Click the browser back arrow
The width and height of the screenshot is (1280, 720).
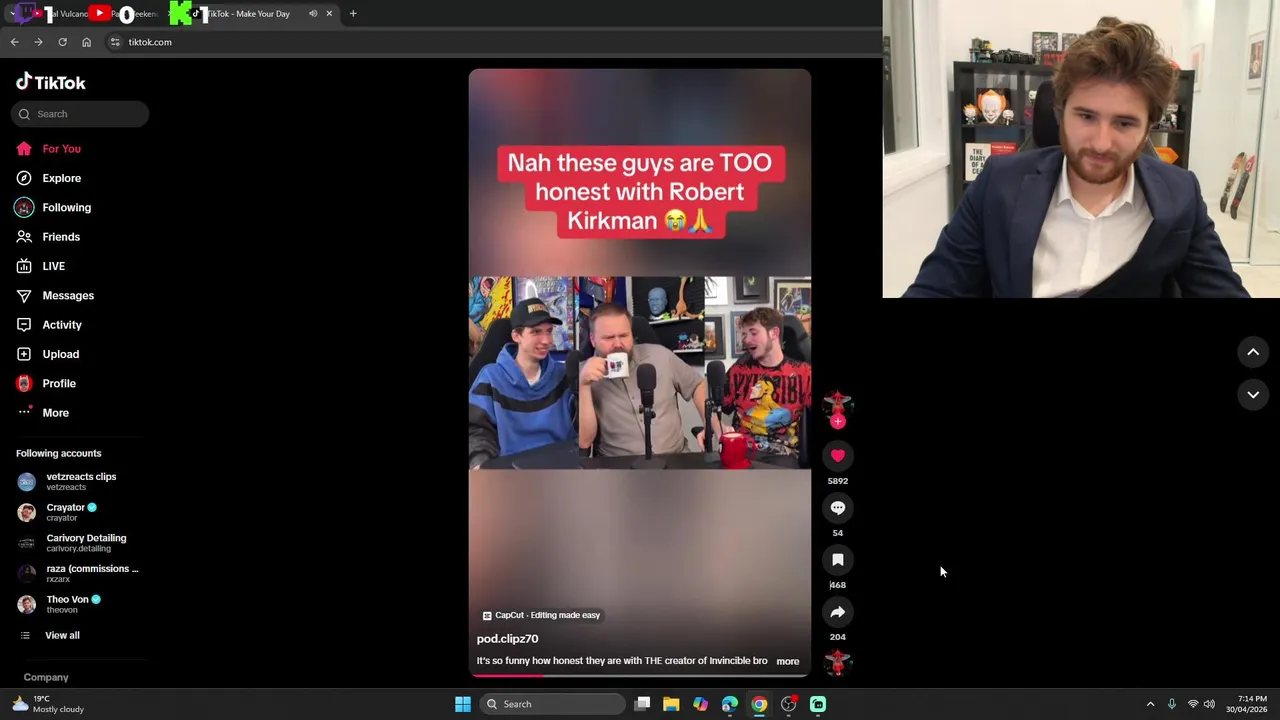pyautogui.click(x=14, y=42)
